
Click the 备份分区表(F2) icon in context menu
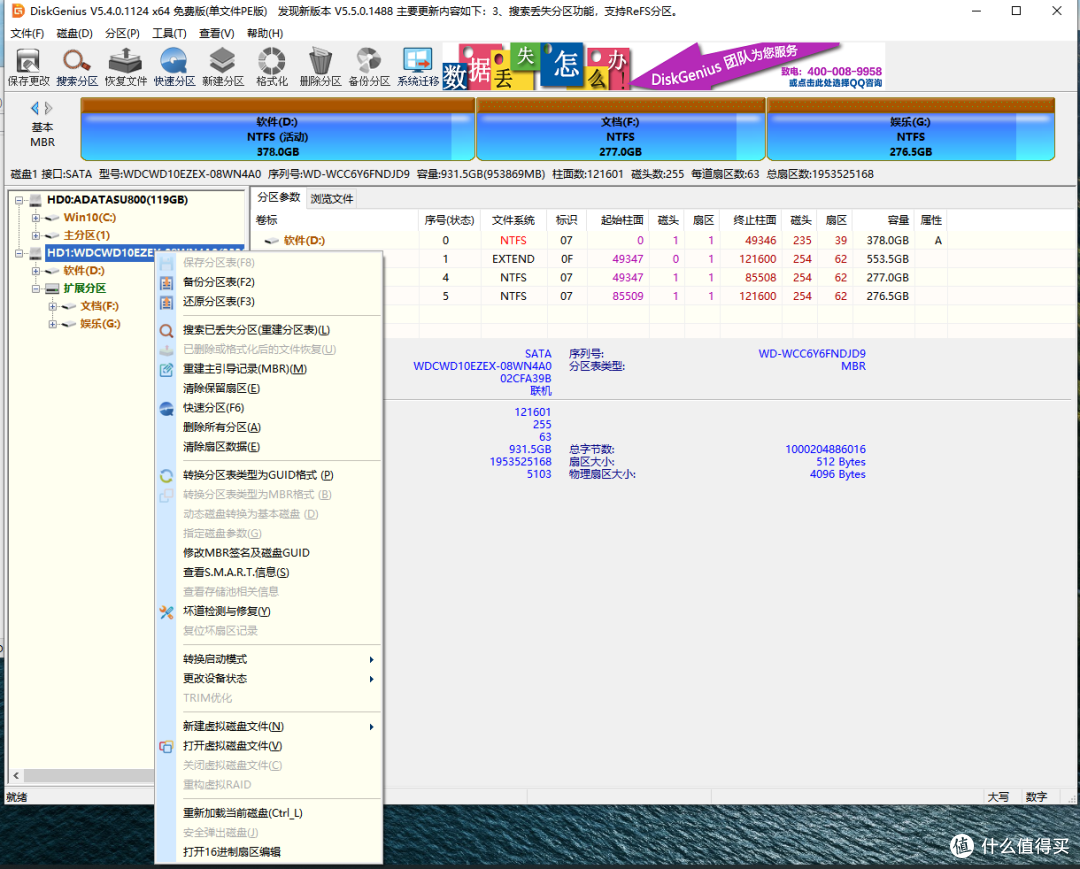[x=166, y=282]
